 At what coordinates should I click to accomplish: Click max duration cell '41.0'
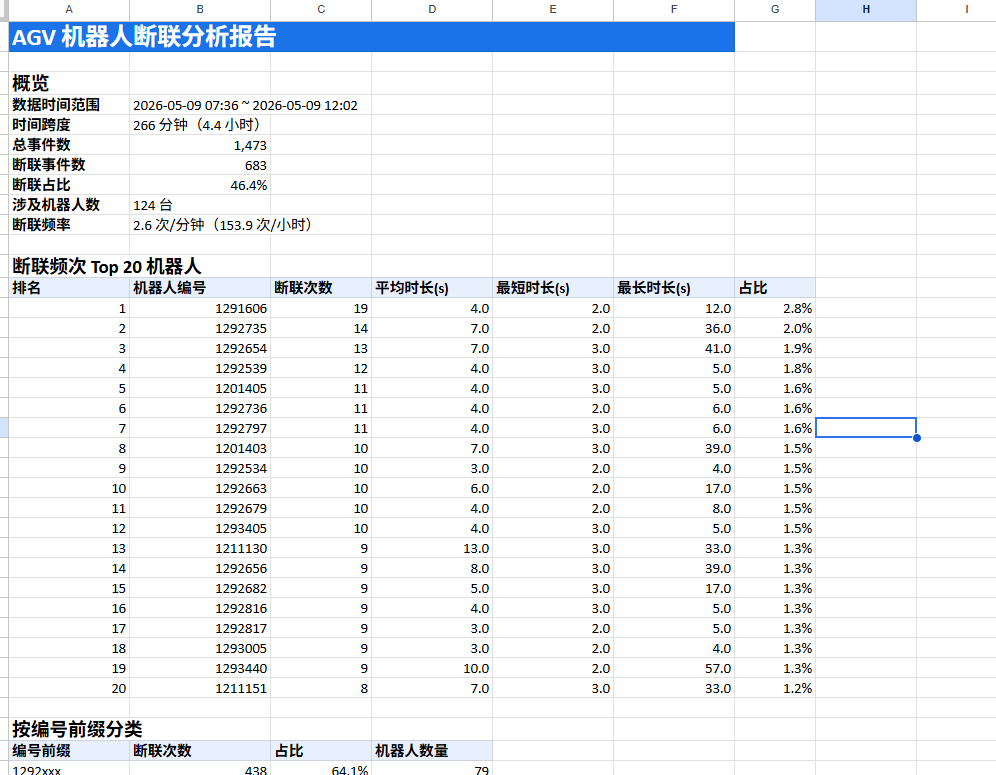[673, 348]
